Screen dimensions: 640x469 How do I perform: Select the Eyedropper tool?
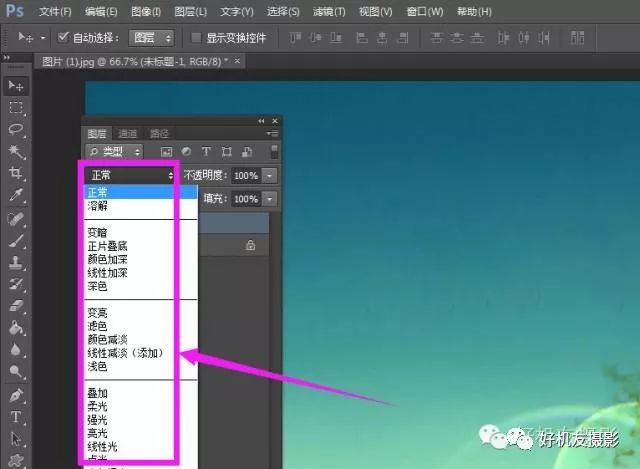coord(16,196)
